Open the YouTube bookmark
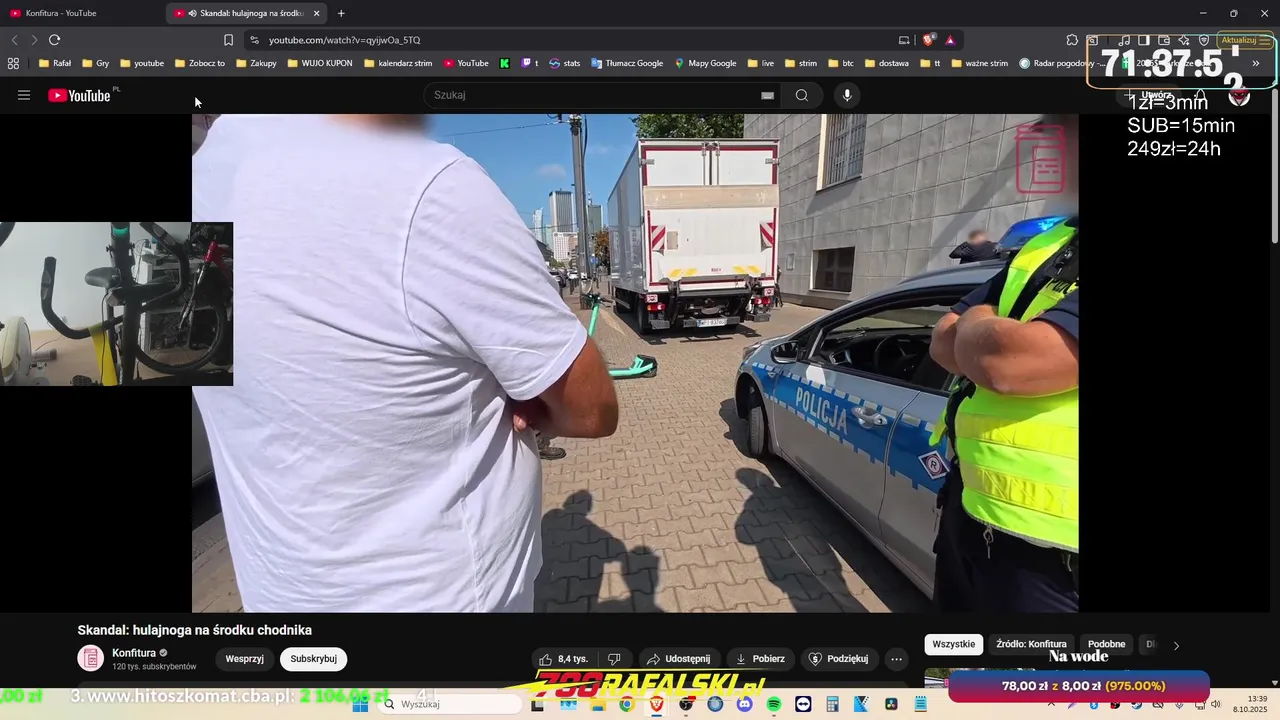The width and height of the screenshot is (1280, 720). tap(466, 63)
